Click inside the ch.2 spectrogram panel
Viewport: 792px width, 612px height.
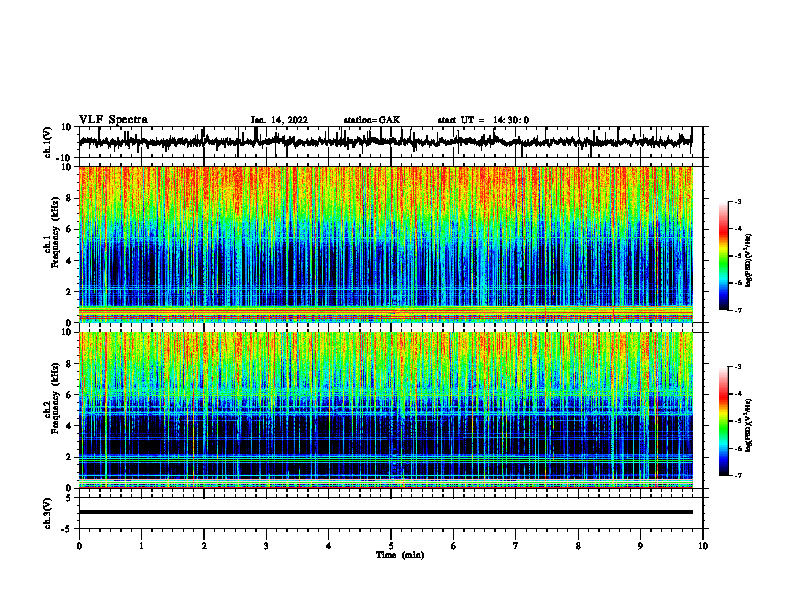(x=385, y=410)
